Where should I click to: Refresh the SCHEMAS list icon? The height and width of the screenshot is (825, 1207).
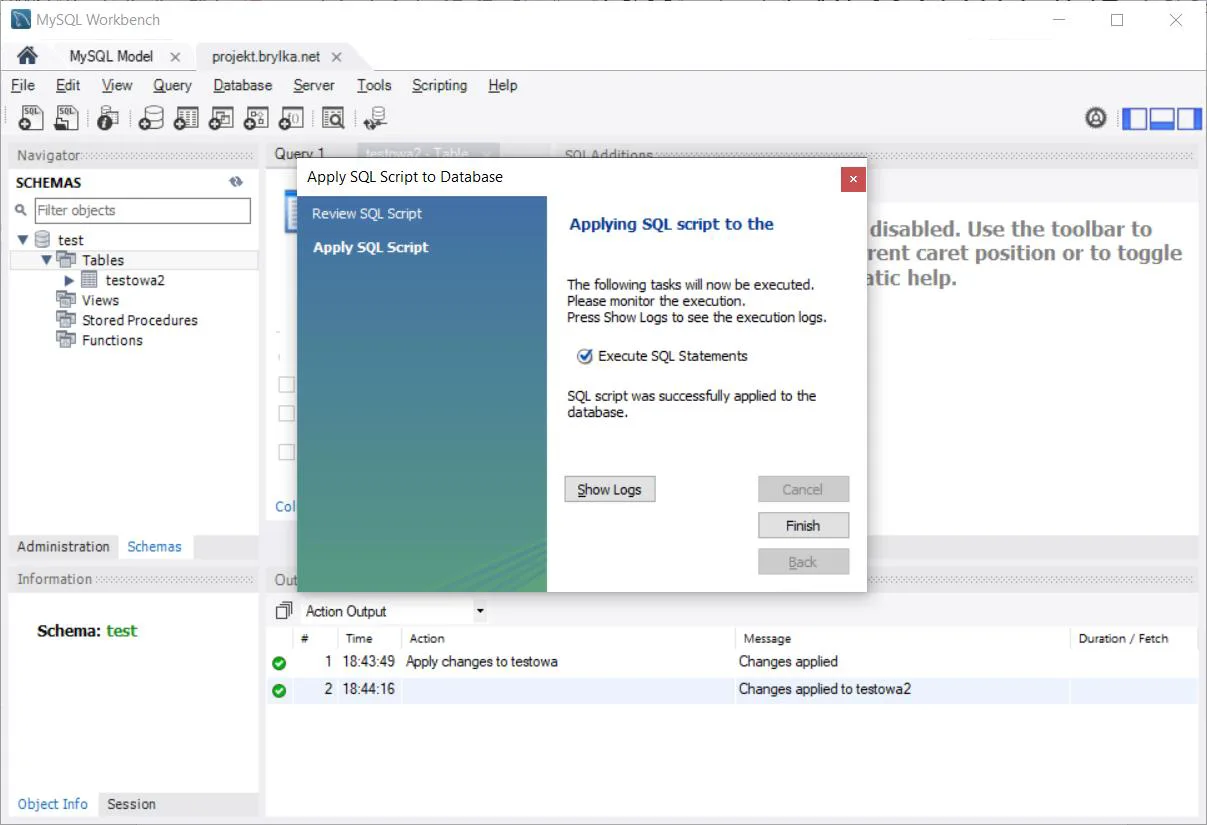[x=236, y=182]
